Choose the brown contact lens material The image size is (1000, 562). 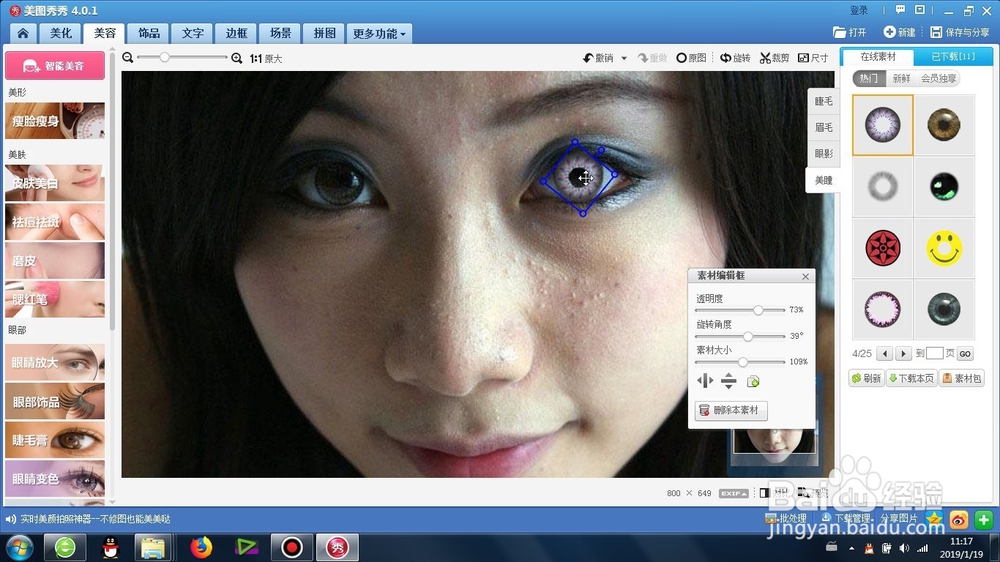coord(944,124)
